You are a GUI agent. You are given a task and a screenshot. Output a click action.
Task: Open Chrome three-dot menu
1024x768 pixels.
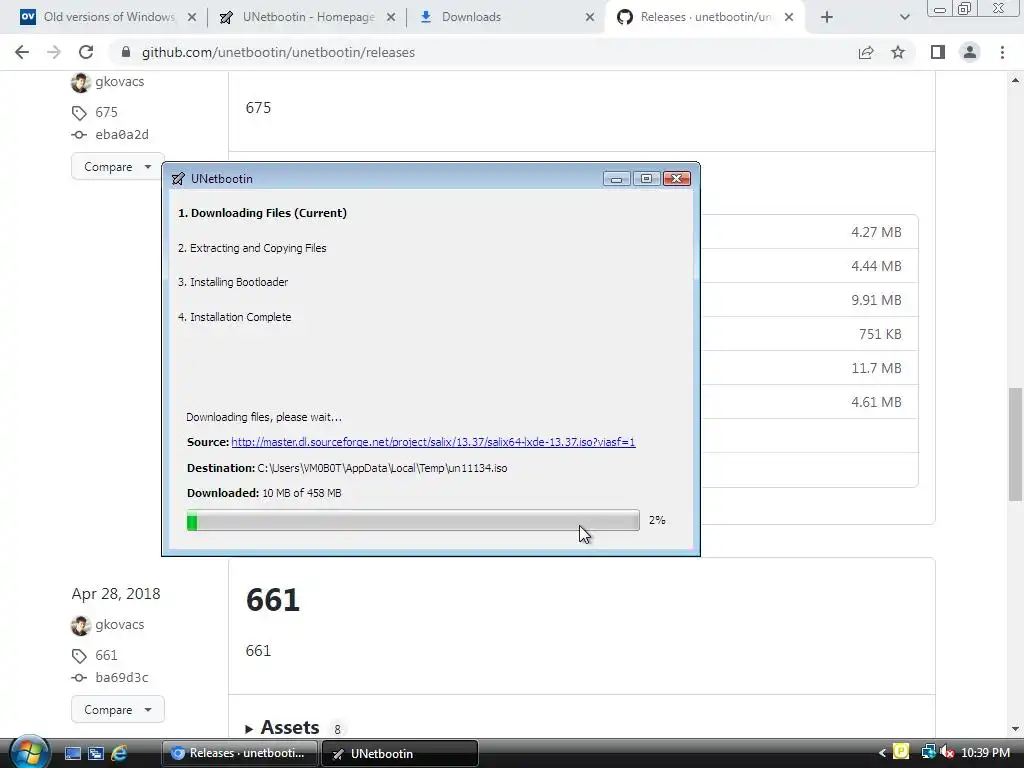coord(1002,52)
